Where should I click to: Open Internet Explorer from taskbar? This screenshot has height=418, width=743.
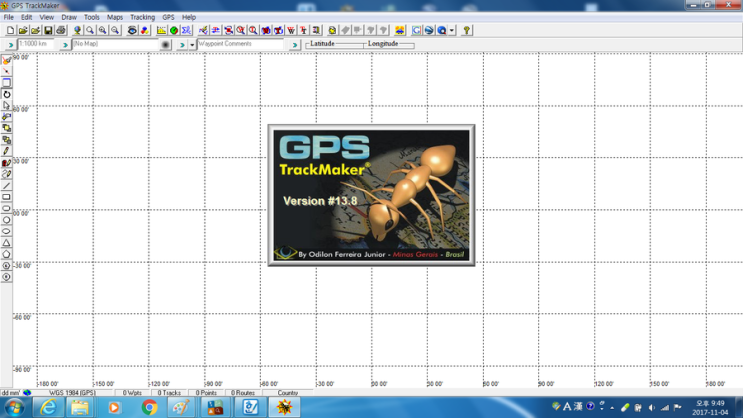point(48,408)
